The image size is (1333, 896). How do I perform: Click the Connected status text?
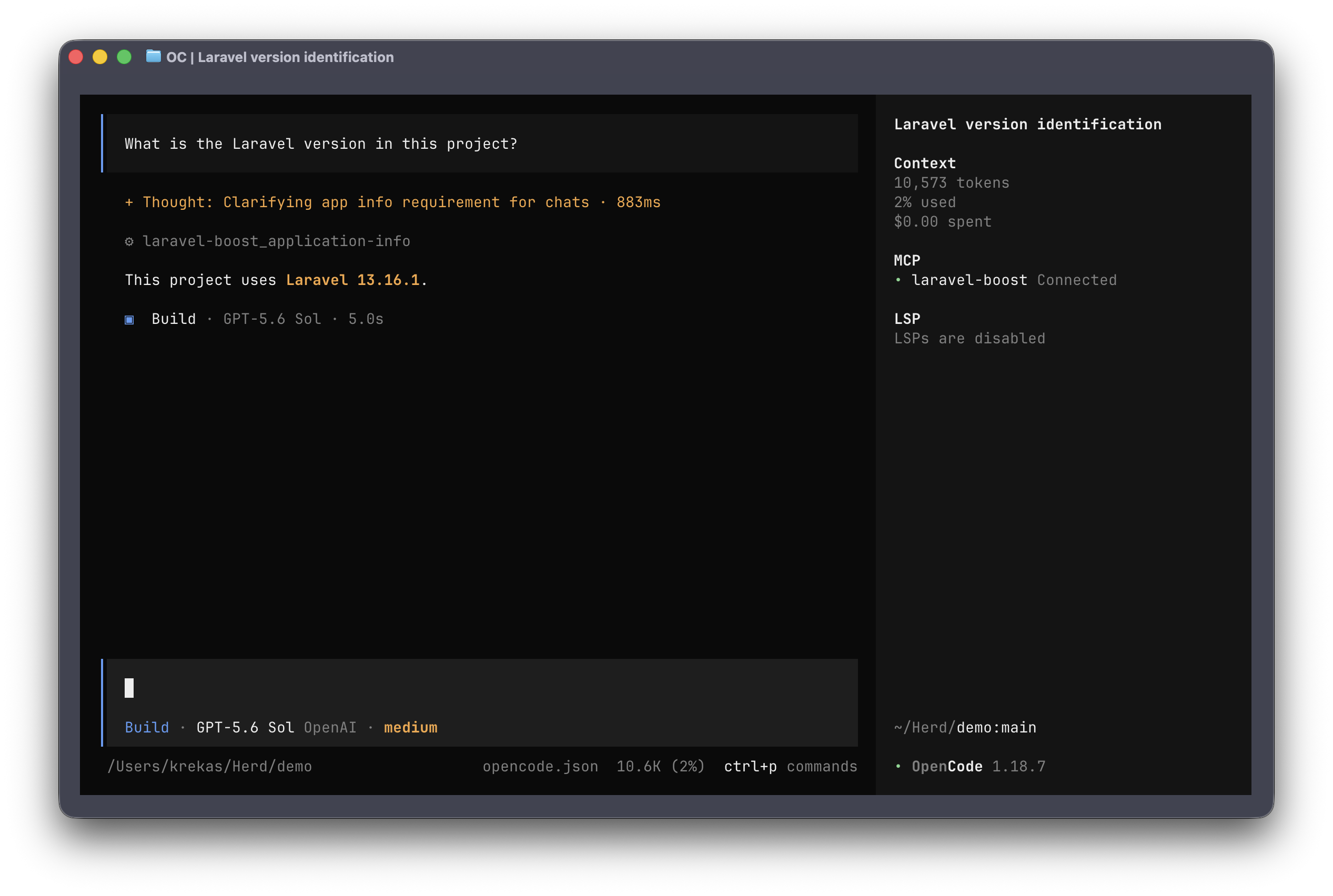(1076, 280)
